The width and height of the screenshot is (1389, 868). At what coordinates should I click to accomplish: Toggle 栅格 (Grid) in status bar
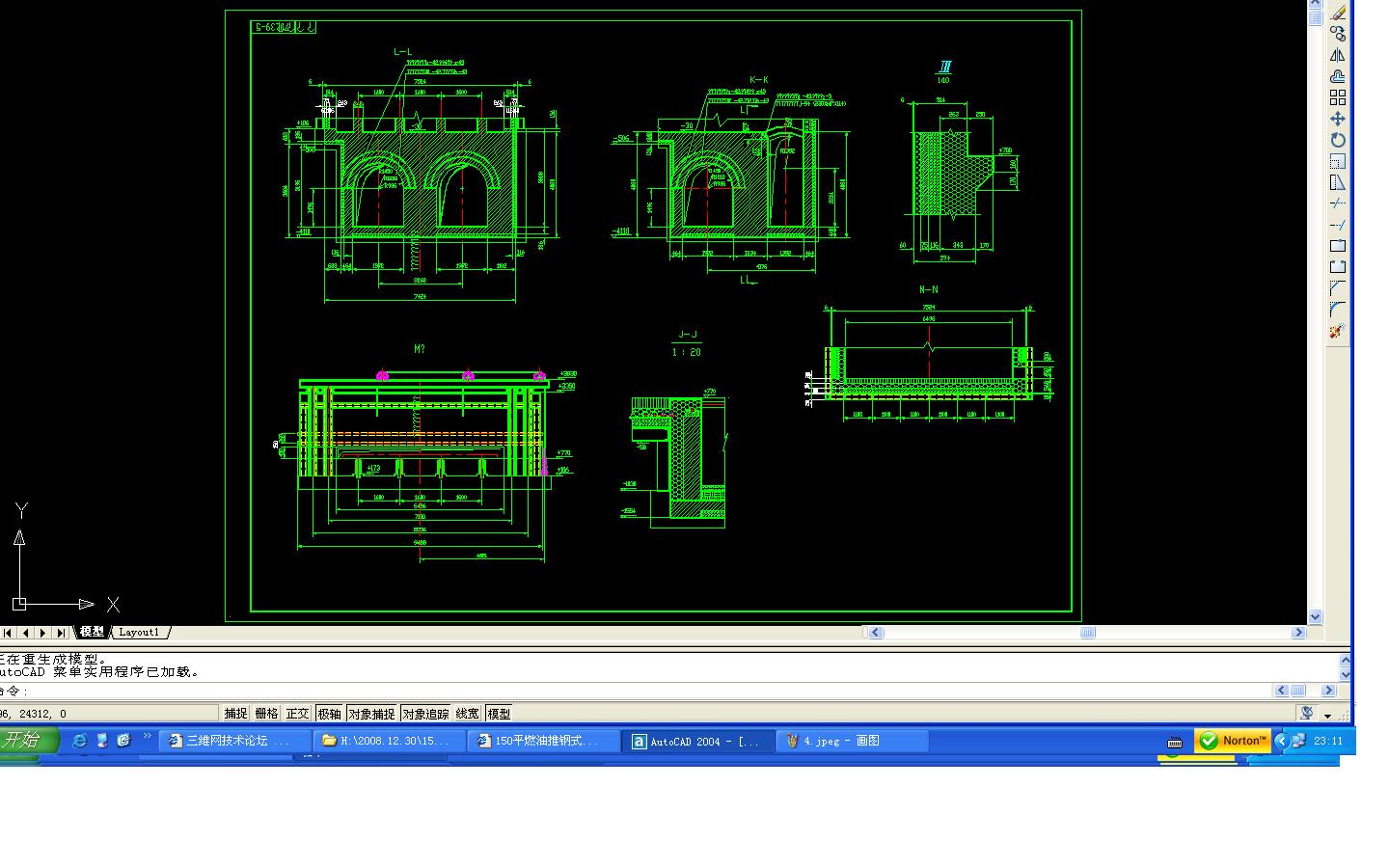click(266, 714)
